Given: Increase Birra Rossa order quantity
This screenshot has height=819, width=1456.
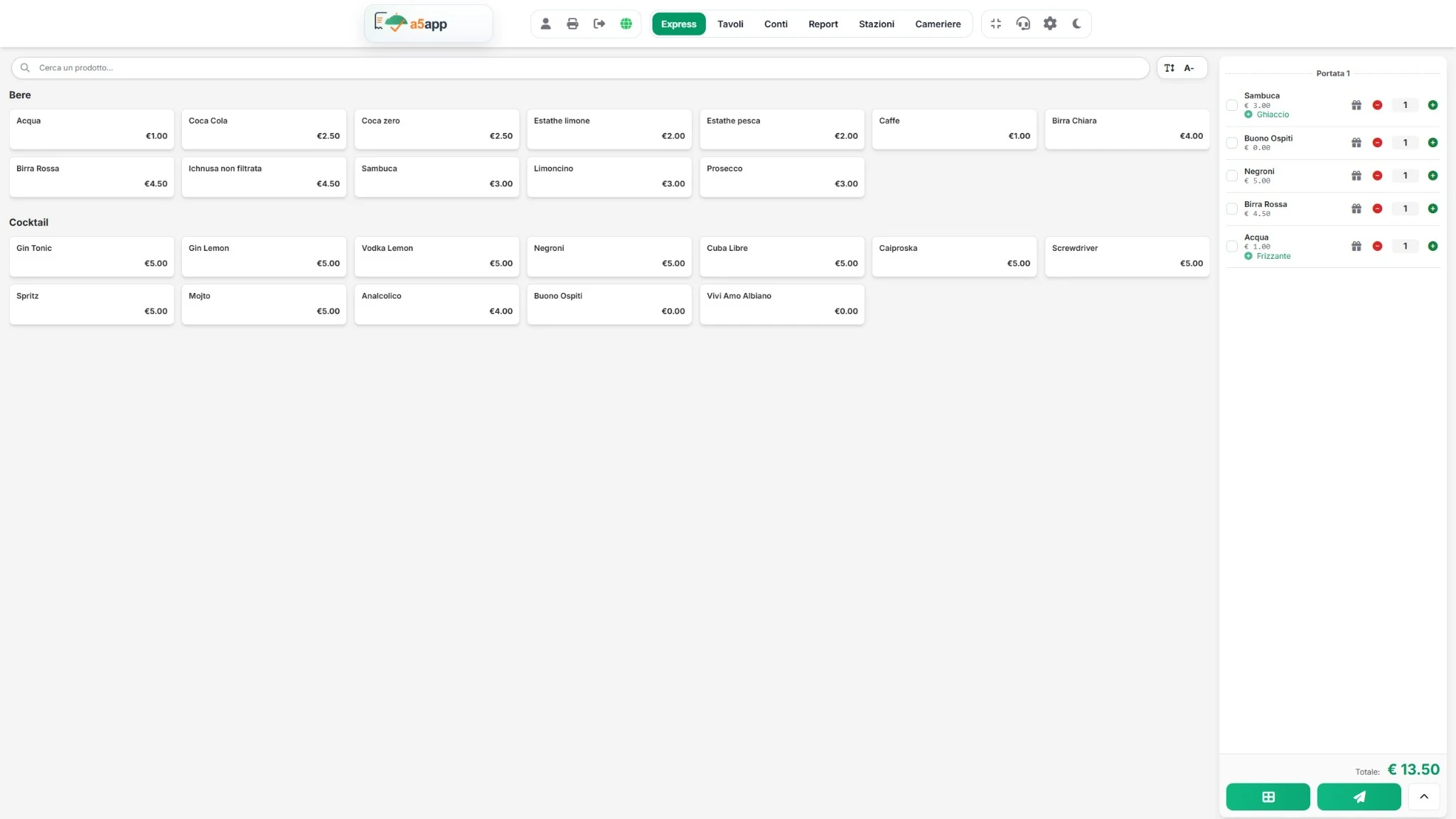Looking at the screenshot, I should click(1433, 208).
